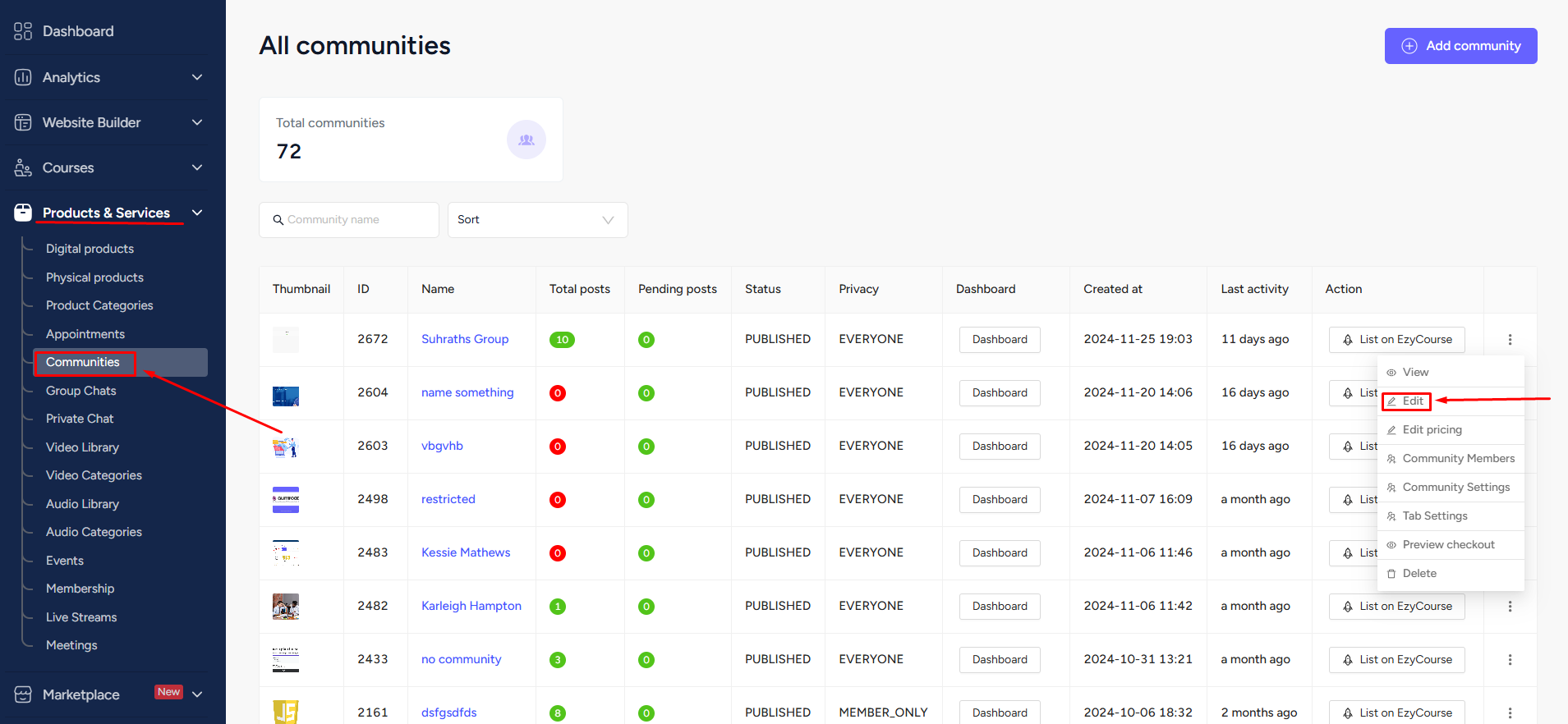Open Appointments in sidebar
Viewport: 1568px width, 724px height.
coord(85,334)
